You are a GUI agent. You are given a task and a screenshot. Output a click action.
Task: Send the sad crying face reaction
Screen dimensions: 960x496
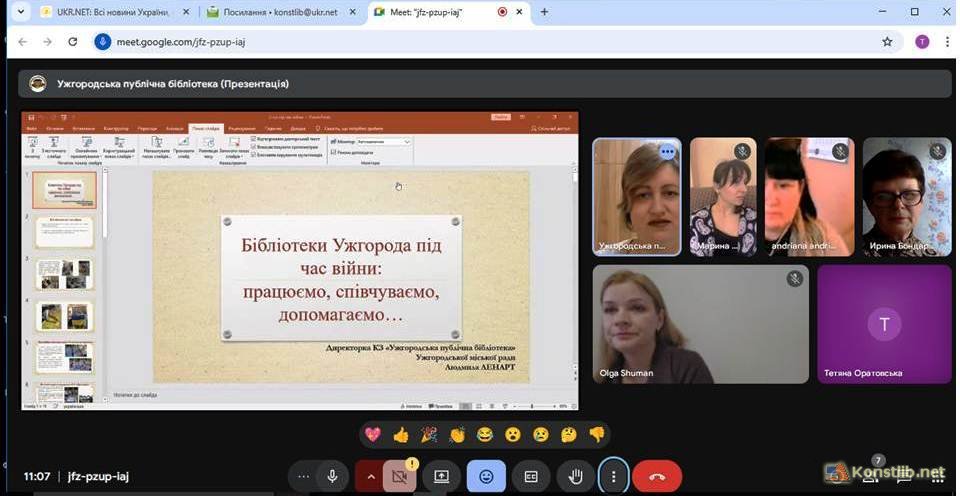(x=541, y=434)
